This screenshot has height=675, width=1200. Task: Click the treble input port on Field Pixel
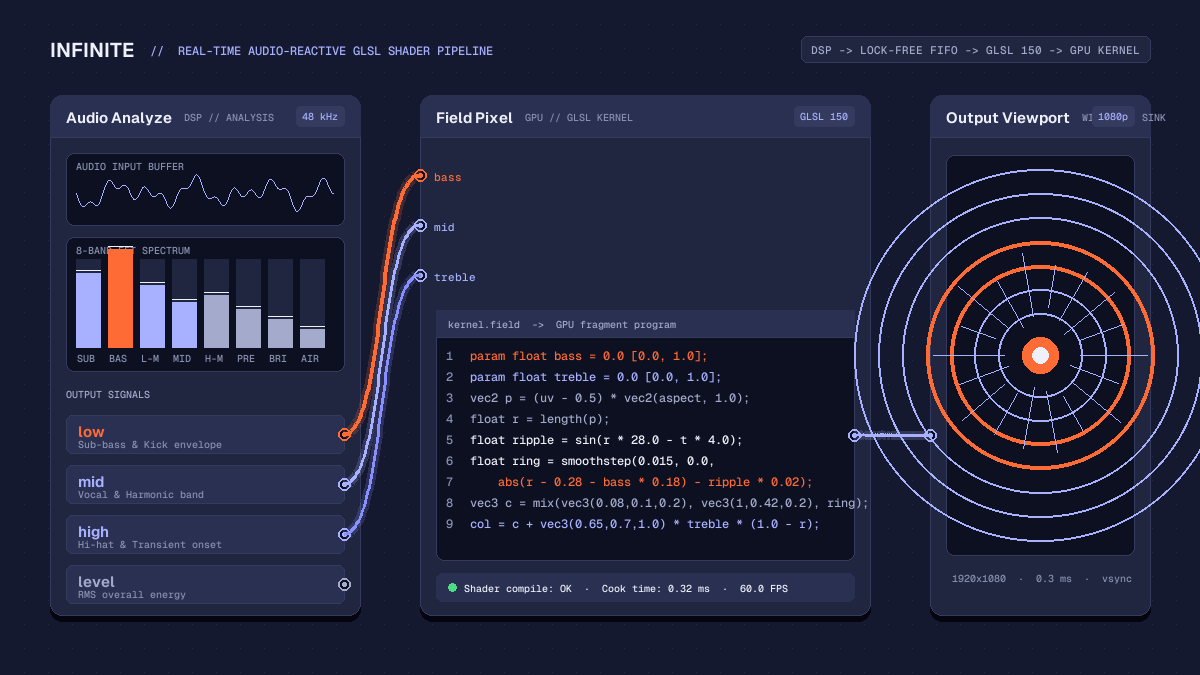pyautogui.click(x=420, y=276)
